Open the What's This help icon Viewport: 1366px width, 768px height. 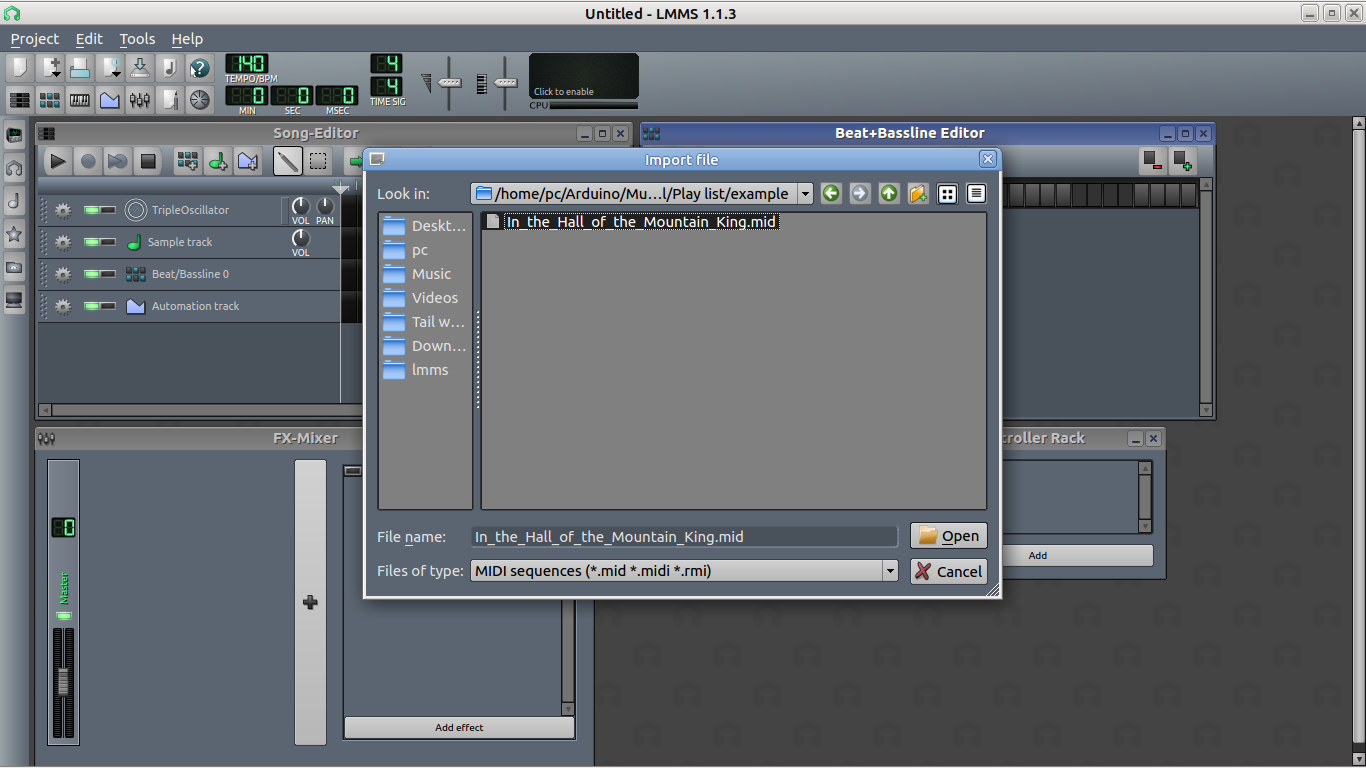click(200, 68)
